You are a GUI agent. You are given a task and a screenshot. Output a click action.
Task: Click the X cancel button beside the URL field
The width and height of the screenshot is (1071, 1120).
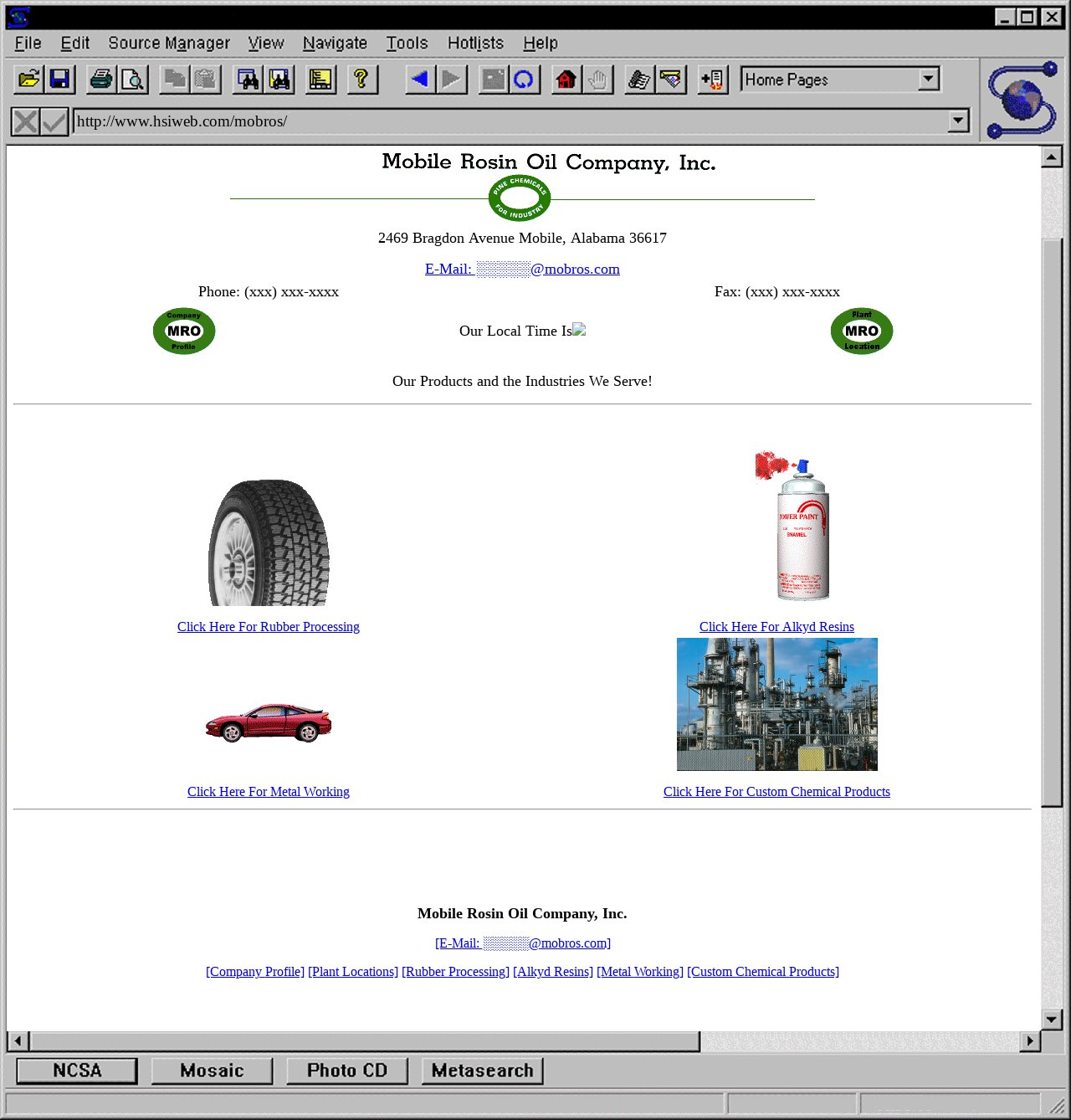pos(26,122)
